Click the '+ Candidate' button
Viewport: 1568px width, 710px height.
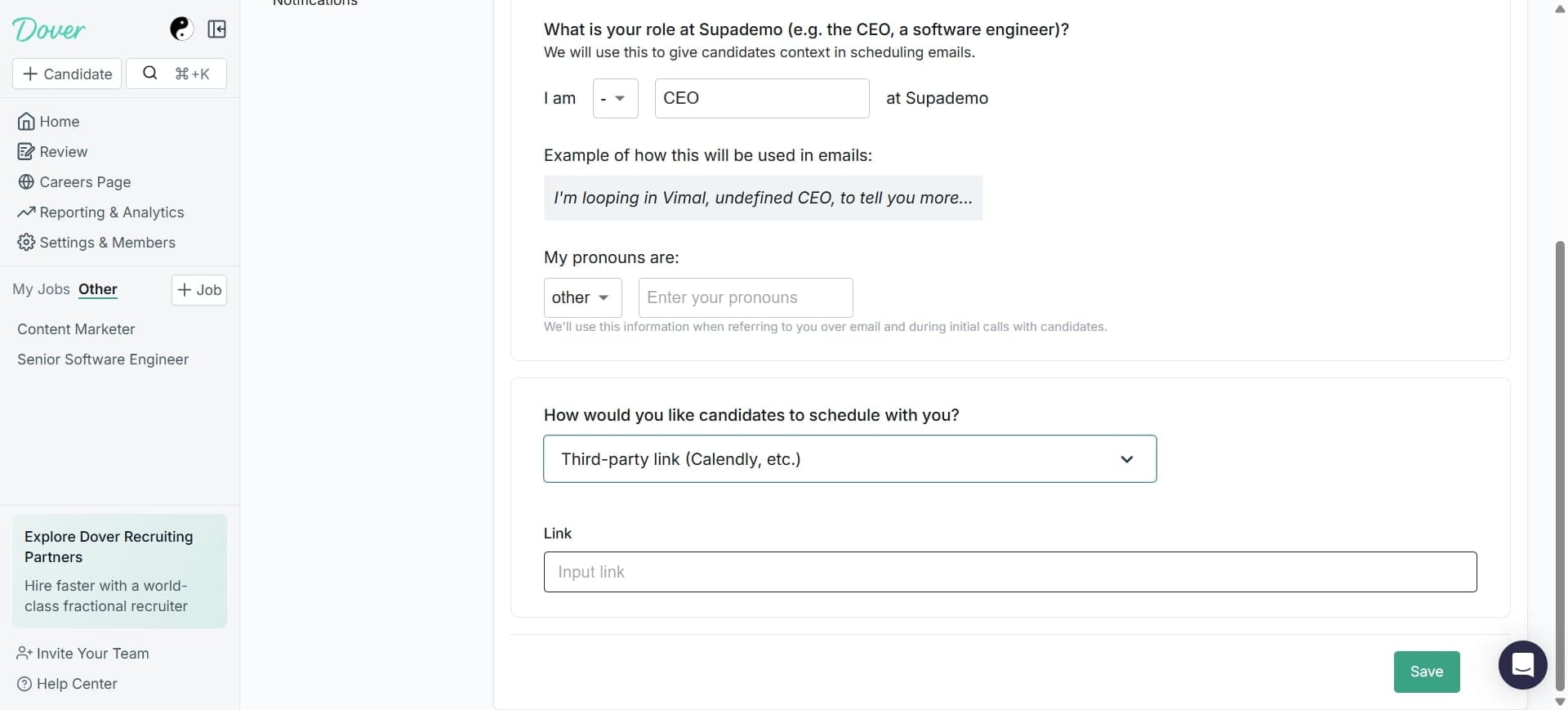click(x=66, y=73)
